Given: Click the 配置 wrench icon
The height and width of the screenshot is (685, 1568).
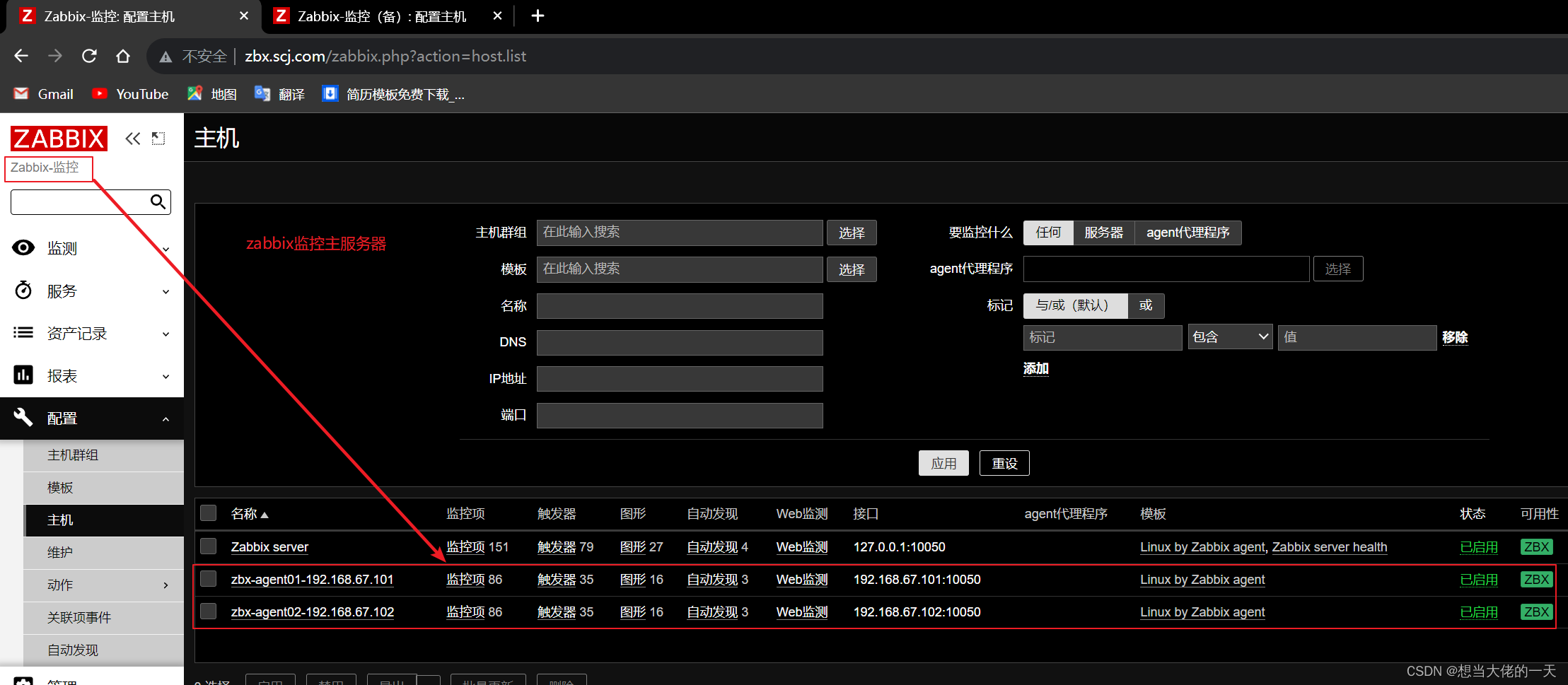Looking at the screenshot, I should (x=23, y=417).
